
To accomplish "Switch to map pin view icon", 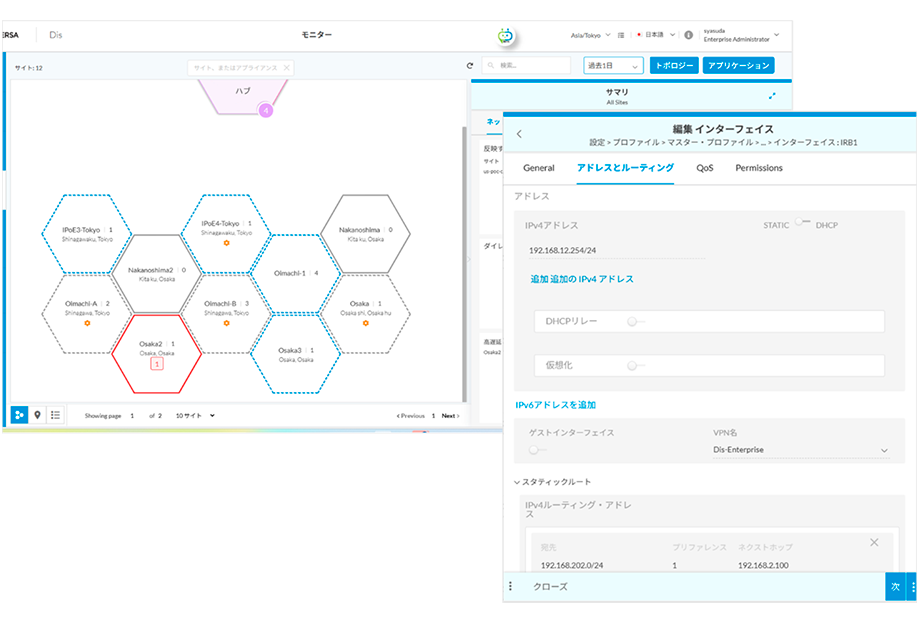I will pos(38,415).
